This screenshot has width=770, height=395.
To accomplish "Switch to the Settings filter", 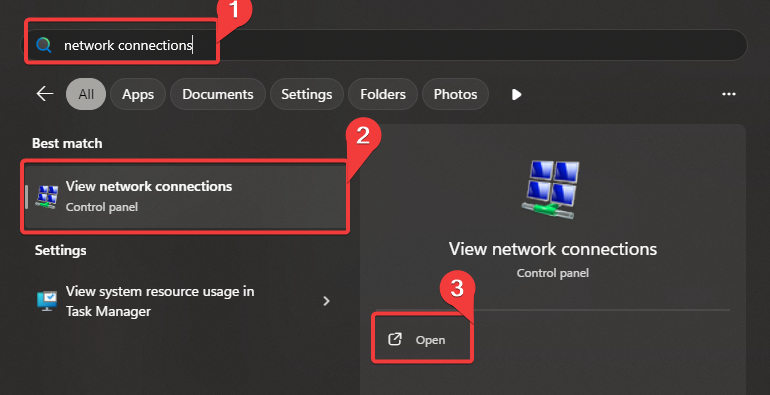I will (306, 94).
